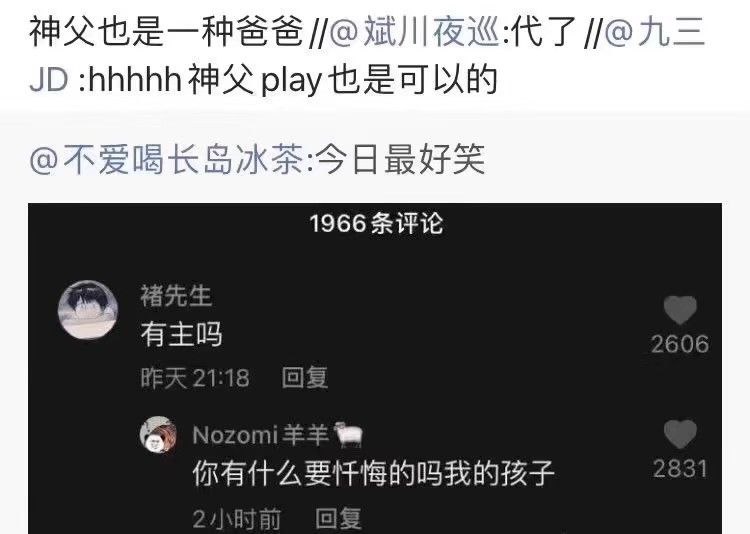Click the 2606 like count
This screenshot has height=534, width=750.
[x=680, y=344]
